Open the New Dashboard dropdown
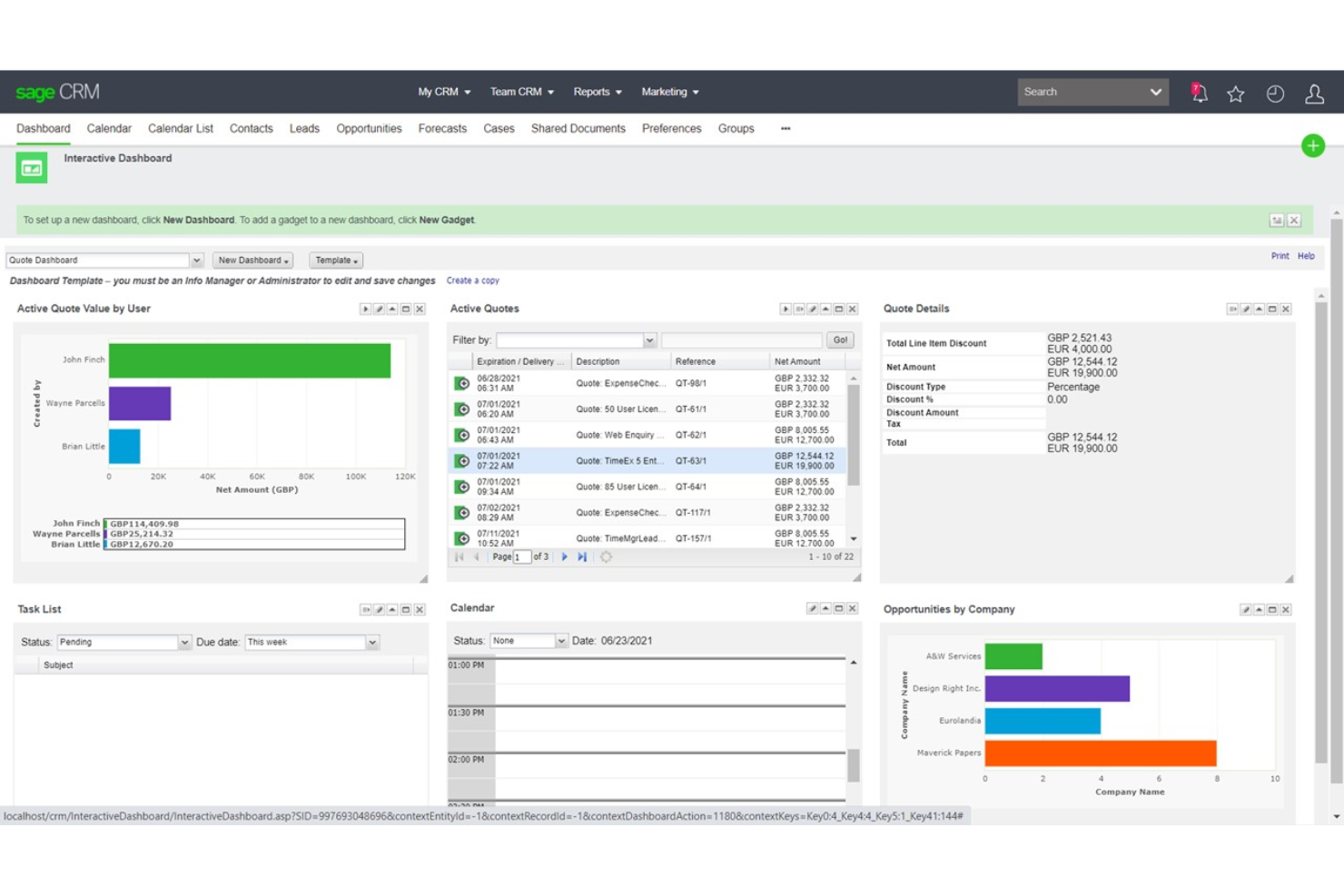1344x896 pixels. pyautogui.click(x=252, y=260)
